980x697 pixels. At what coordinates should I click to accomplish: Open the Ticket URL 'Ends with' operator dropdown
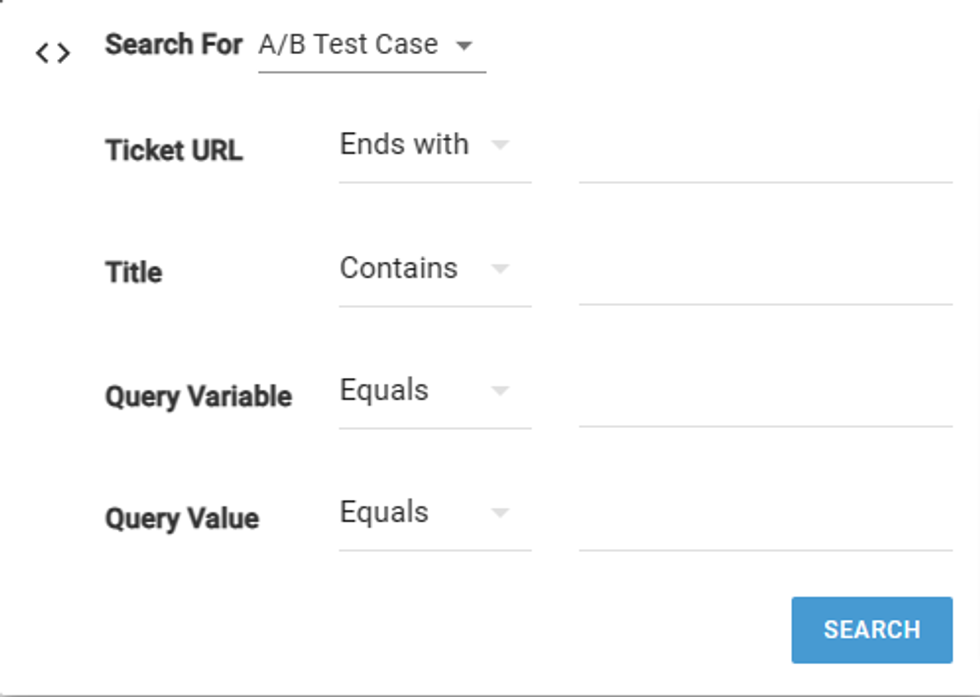(x=404, y=145)
